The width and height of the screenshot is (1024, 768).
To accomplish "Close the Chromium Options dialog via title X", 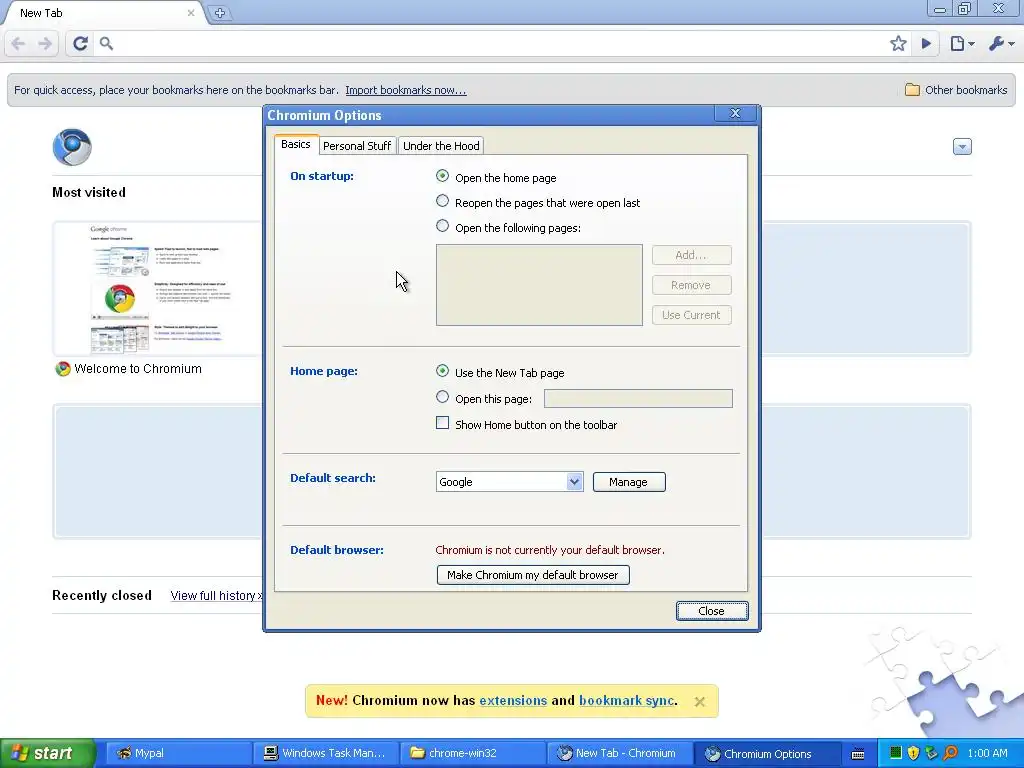I will point(735,113).
